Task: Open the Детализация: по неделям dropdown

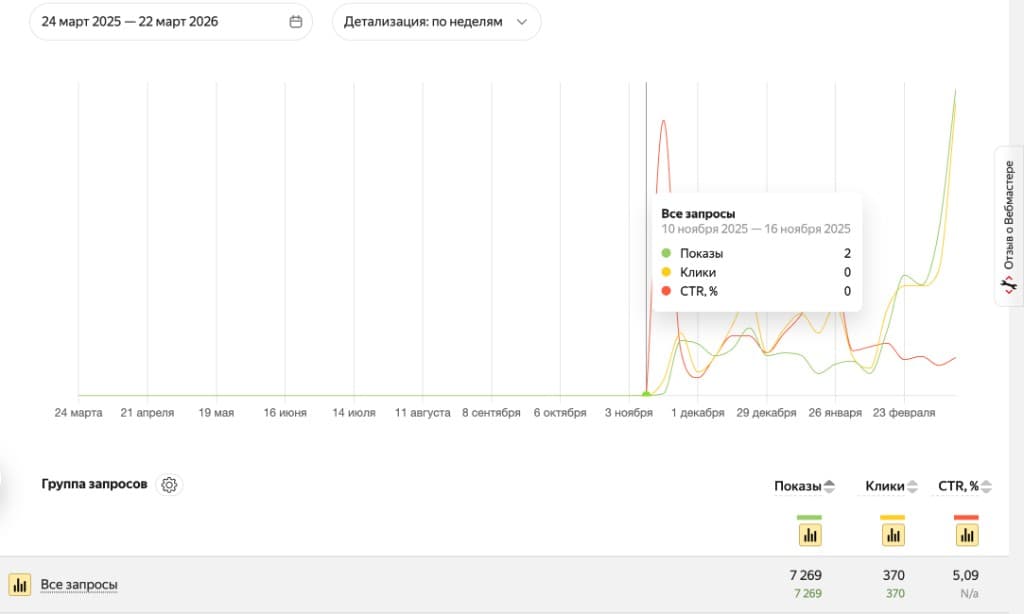Action: point(436,21)
